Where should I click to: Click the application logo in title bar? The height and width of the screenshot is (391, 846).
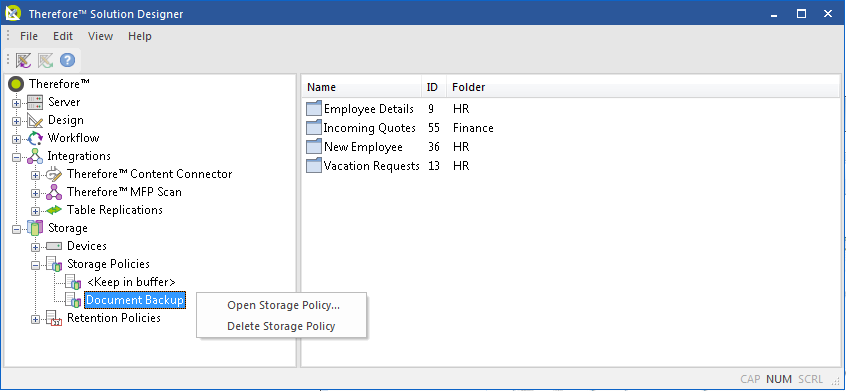point(13,13)
